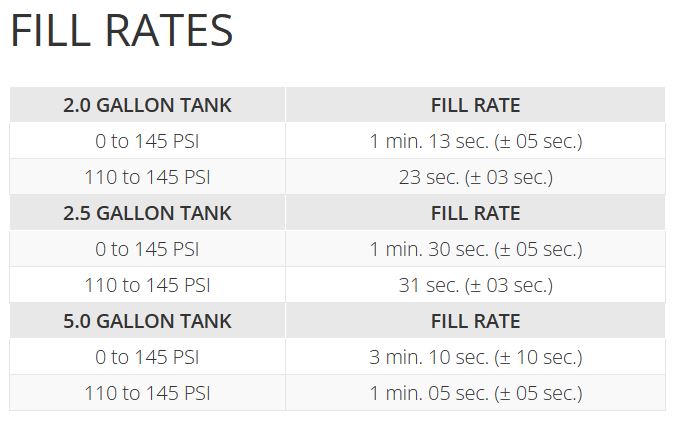Select the 1 min. 05 sec. fill rate cell

coord(475,393)
